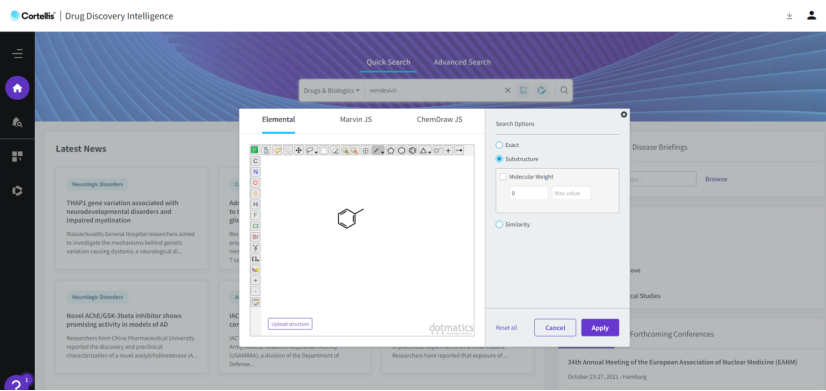826x391 pixels.
Task: Pick the Bromine (Br) atom tool
Action: 255,237
